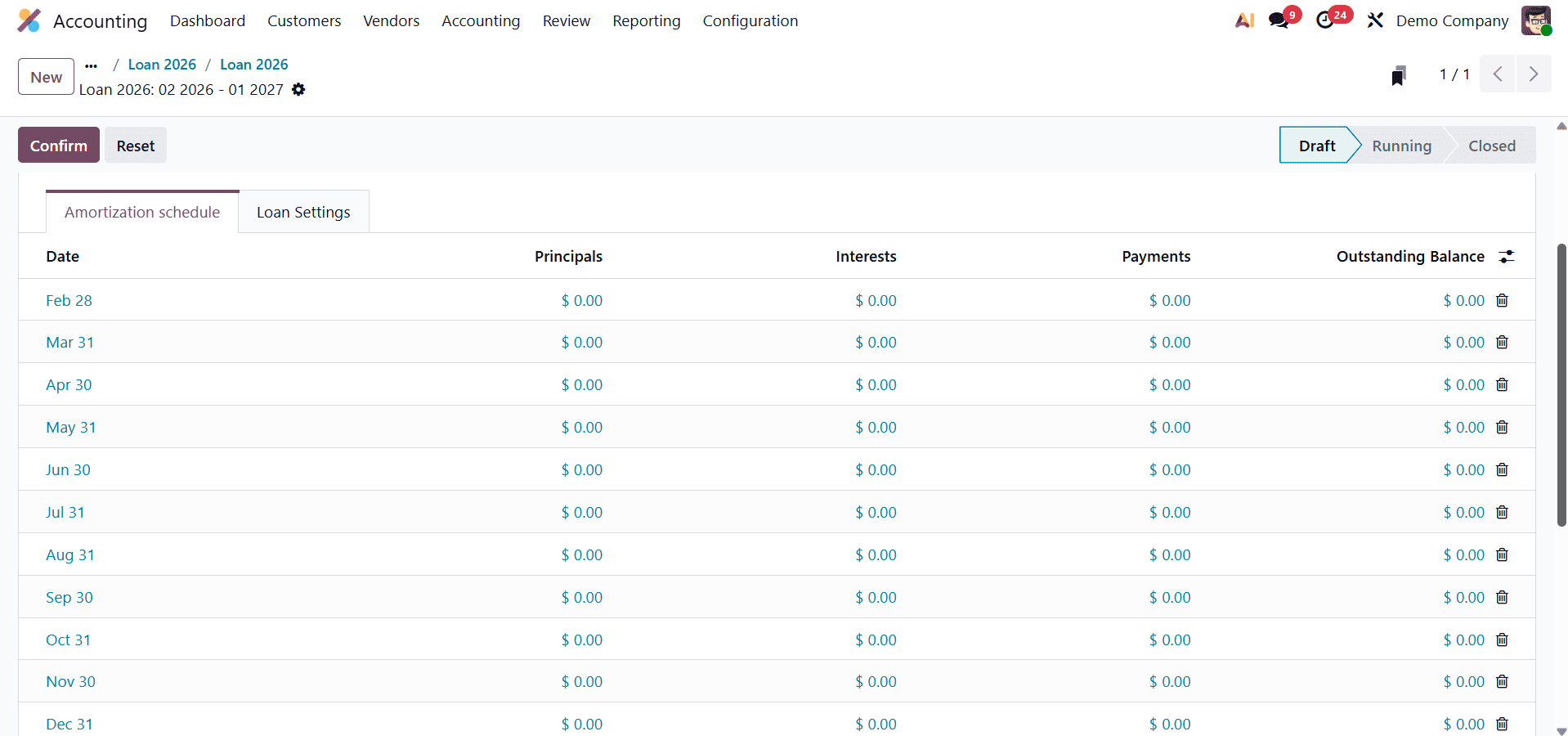1568x736 pixels.
Task: Delete the Feb 28 schedule line via trash icon
Action: click(x=1502, y=300)
